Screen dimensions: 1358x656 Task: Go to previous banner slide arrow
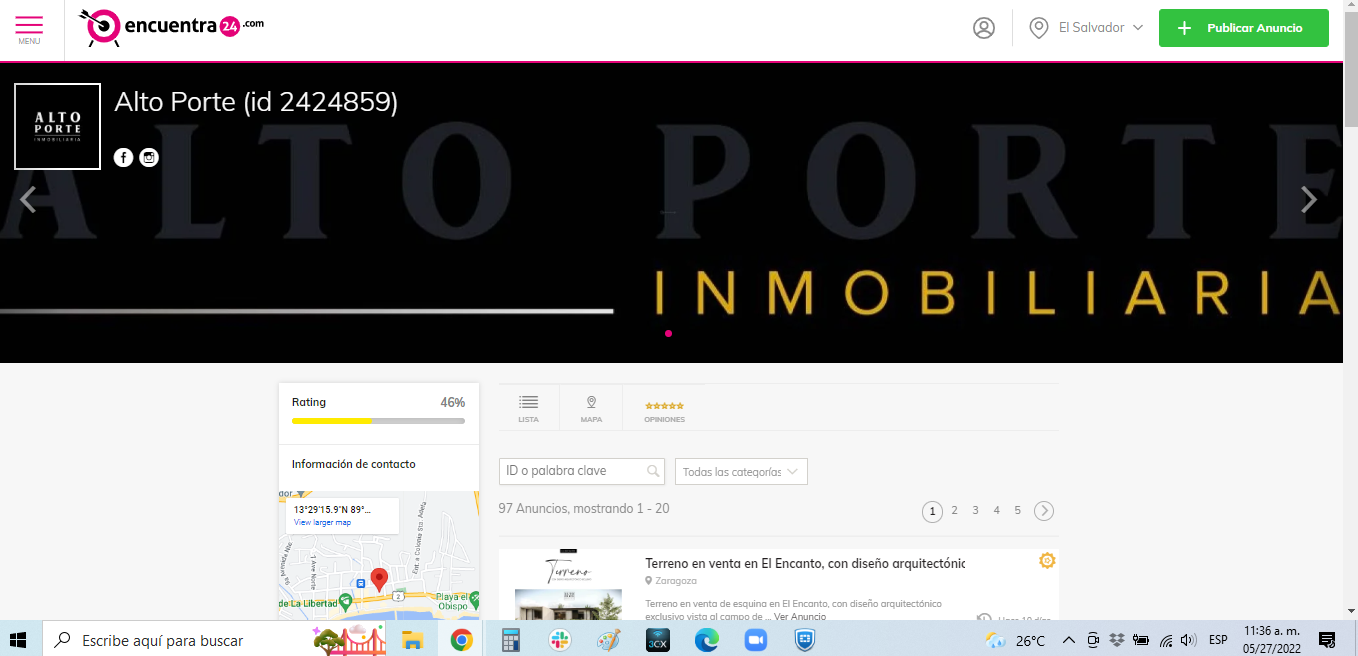point(28,200)
